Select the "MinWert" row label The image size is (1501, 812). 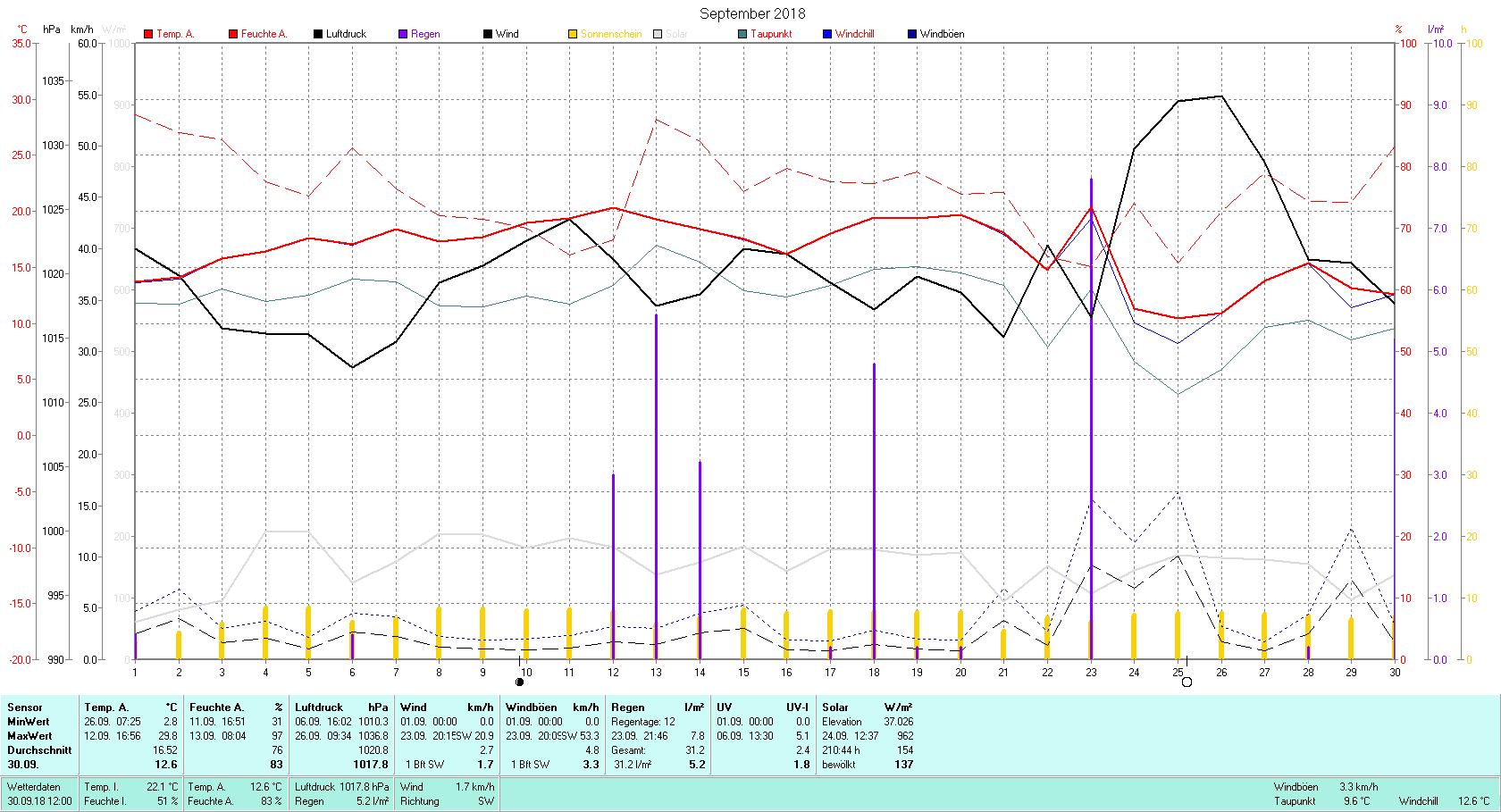pyautogui.click(x=29, y=722)
